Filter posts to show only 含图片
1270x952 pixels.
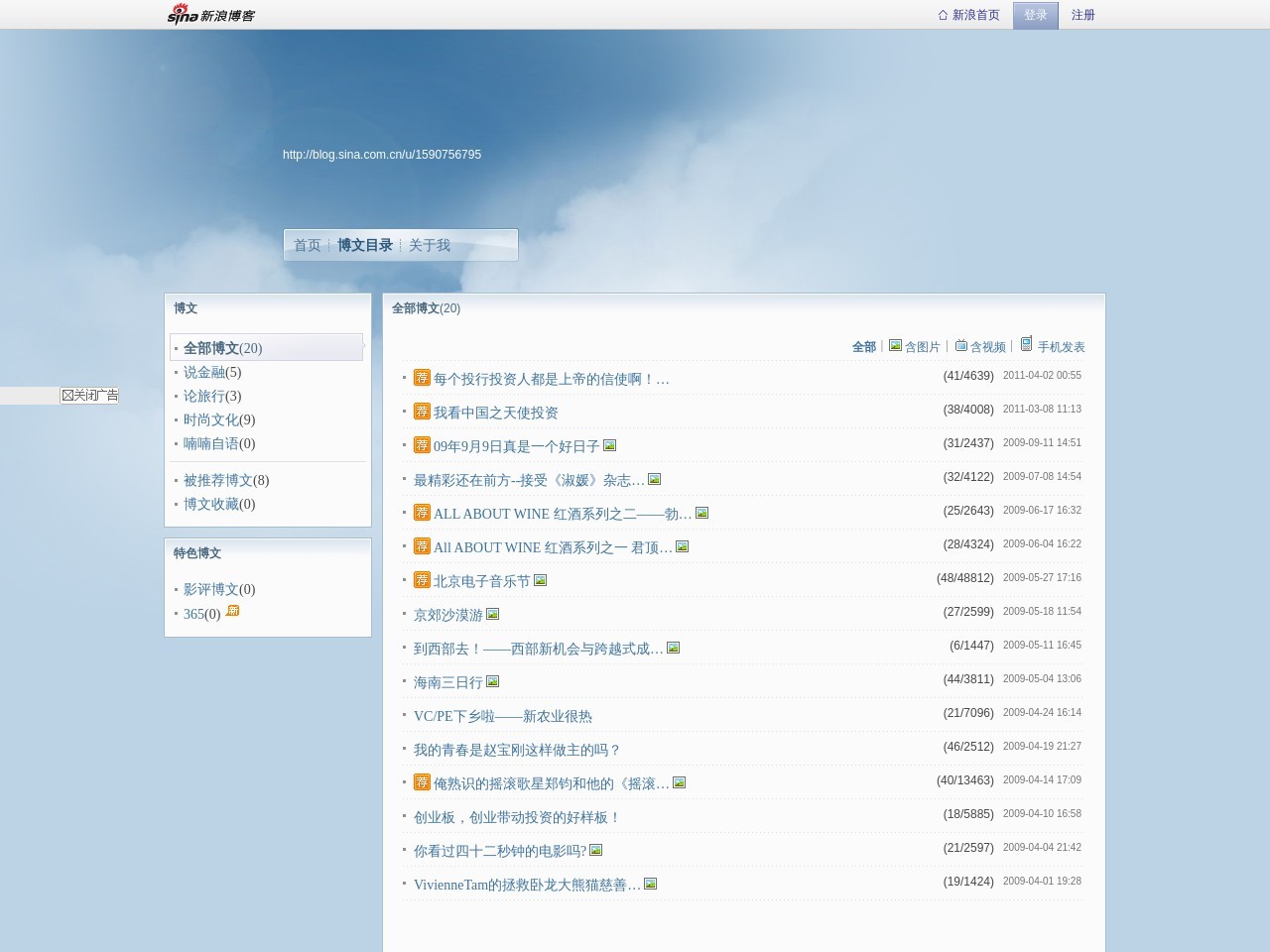(x=923, y=346)
